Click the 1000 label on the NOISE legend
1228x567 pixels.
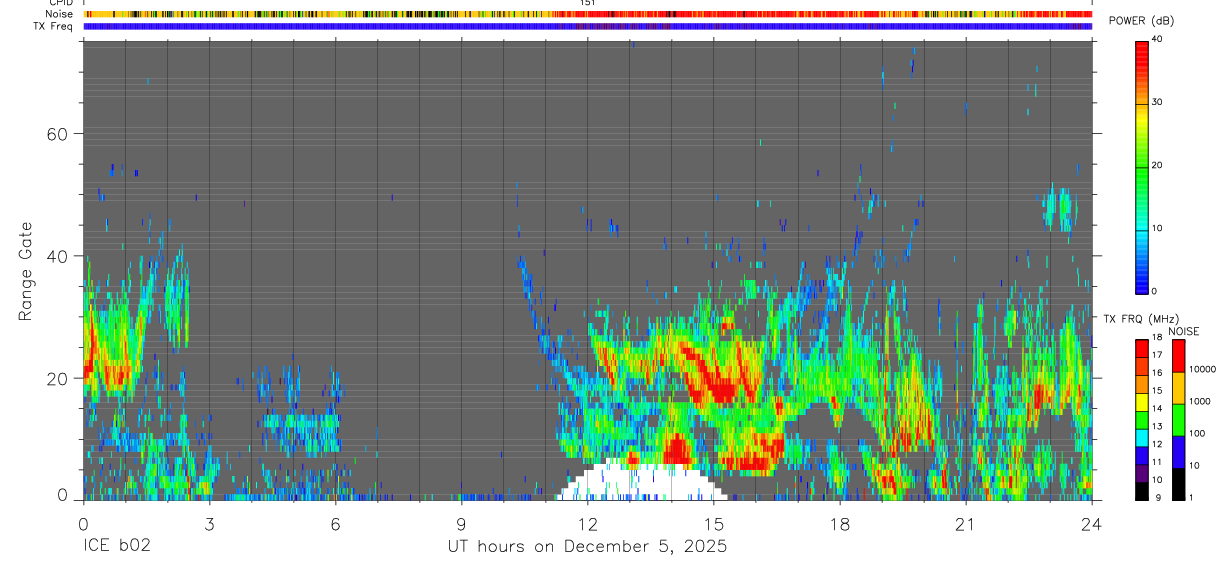[x=1200, y=401]
